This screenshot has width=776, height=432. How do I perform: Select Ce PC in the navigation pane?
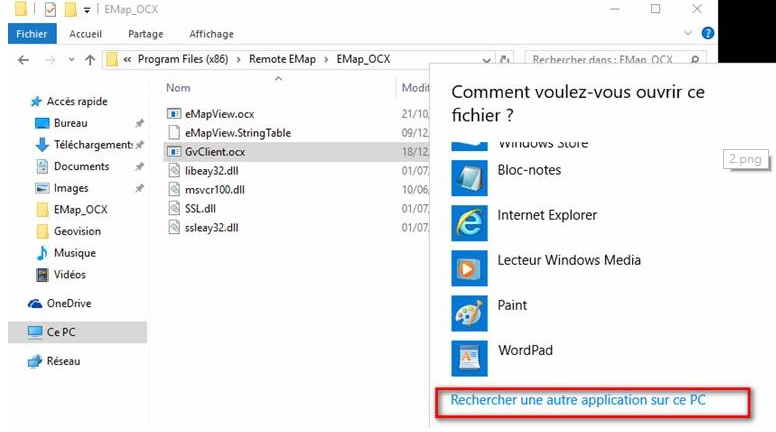click(77, 332)
